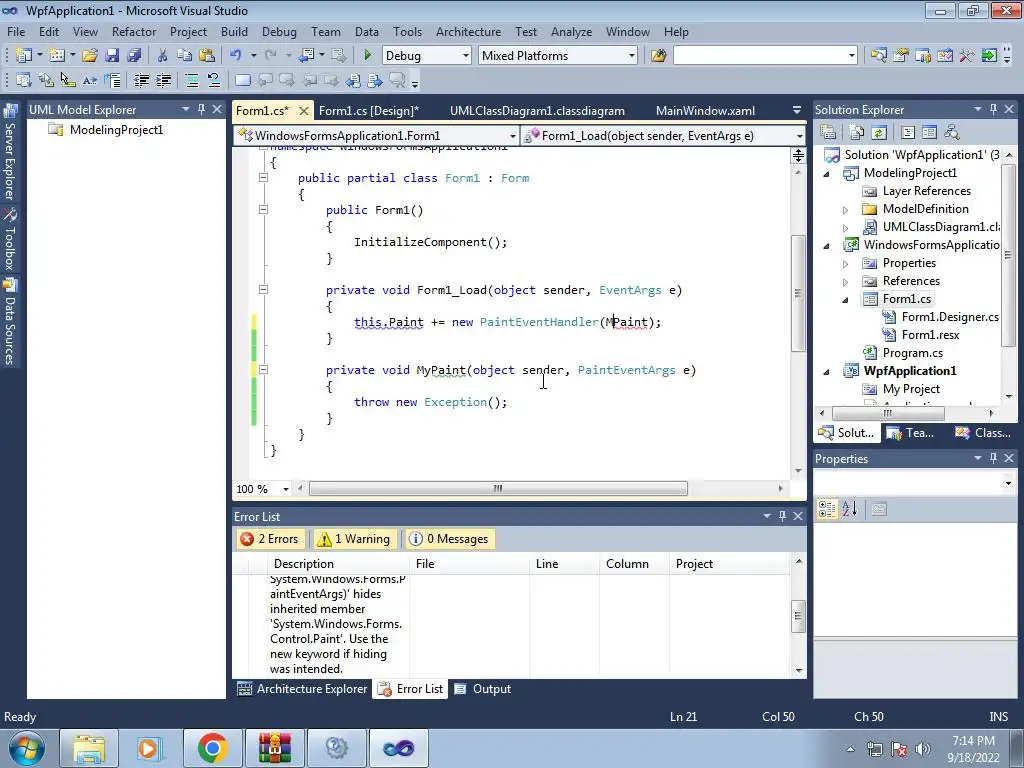Viewport: 1024px width, 768px height.
Task: Click the Refresh icon in Solution Explorer
Action: (879, 133)
